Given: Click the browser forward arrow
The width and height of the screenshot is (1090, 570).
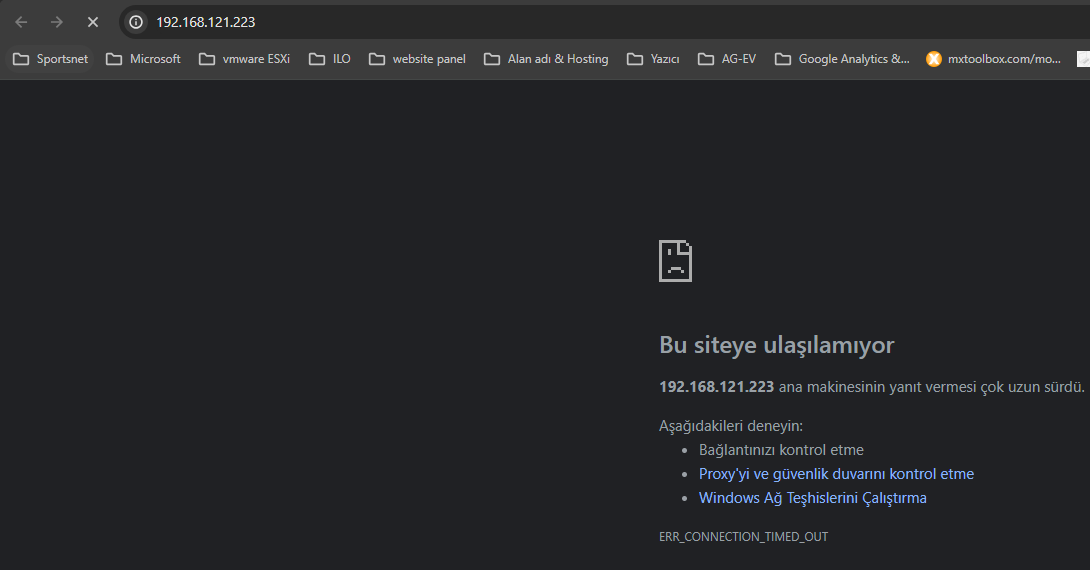Looking at the screenshot, I should click(x=56, y=22).
